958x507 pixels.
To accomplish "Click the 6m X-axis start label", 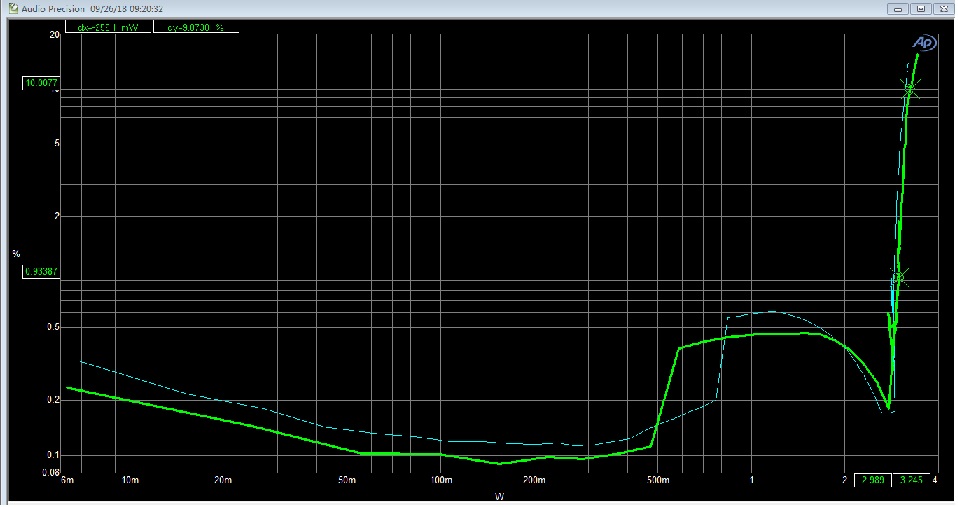I will (x=67, y=481).
